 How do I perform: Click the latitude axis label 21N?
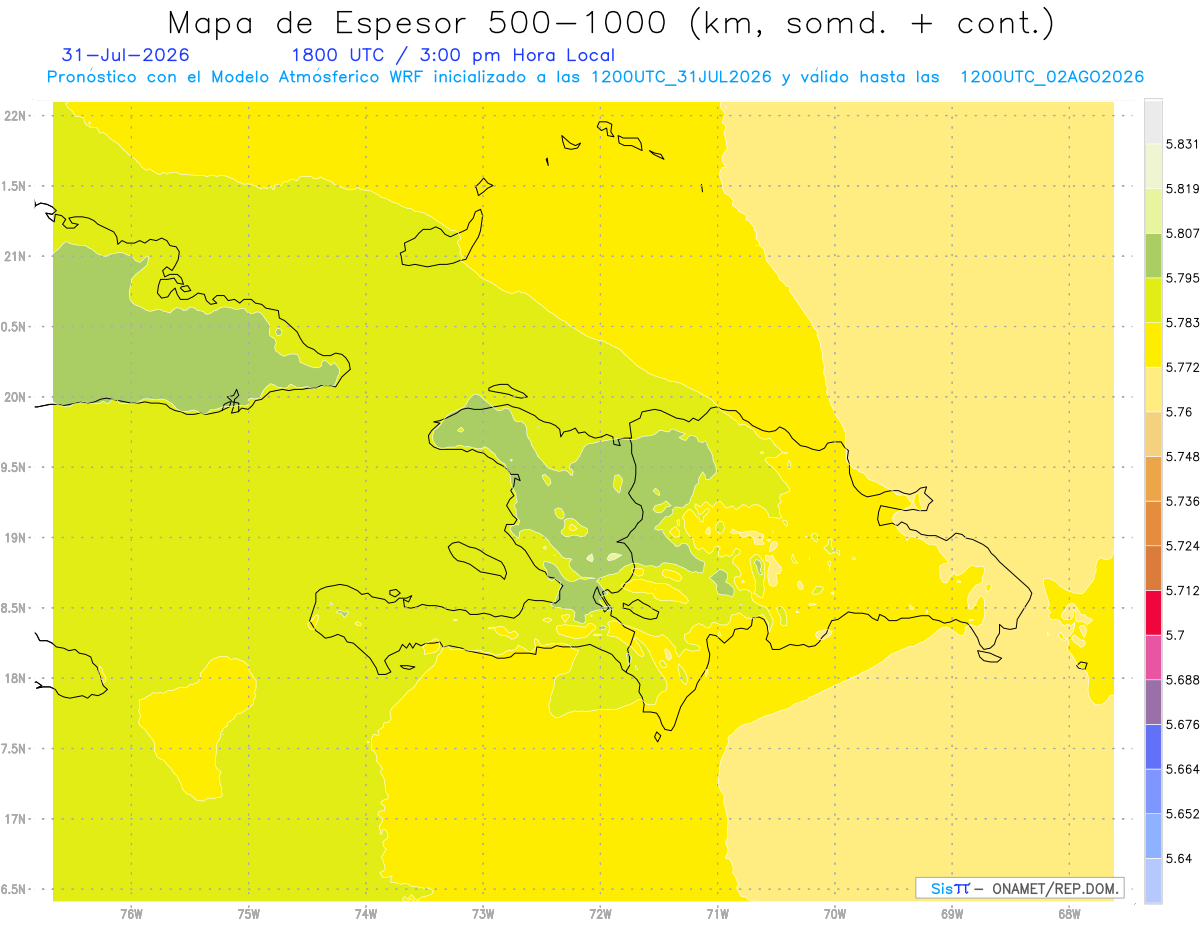[15, 257]
